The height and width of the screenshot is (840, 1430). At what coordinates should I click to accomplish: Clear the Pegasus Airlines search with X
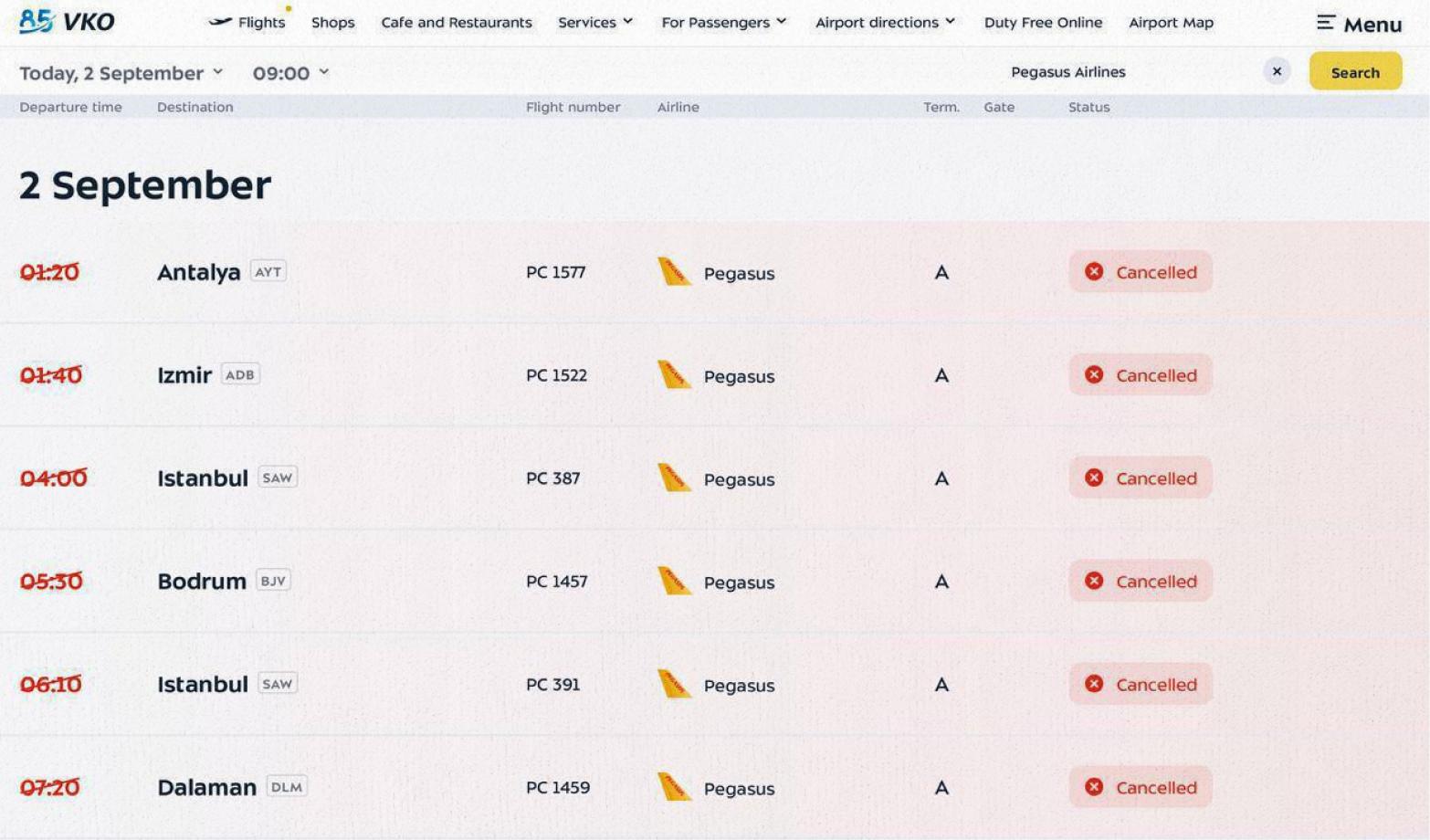(x=1277, y=71)
